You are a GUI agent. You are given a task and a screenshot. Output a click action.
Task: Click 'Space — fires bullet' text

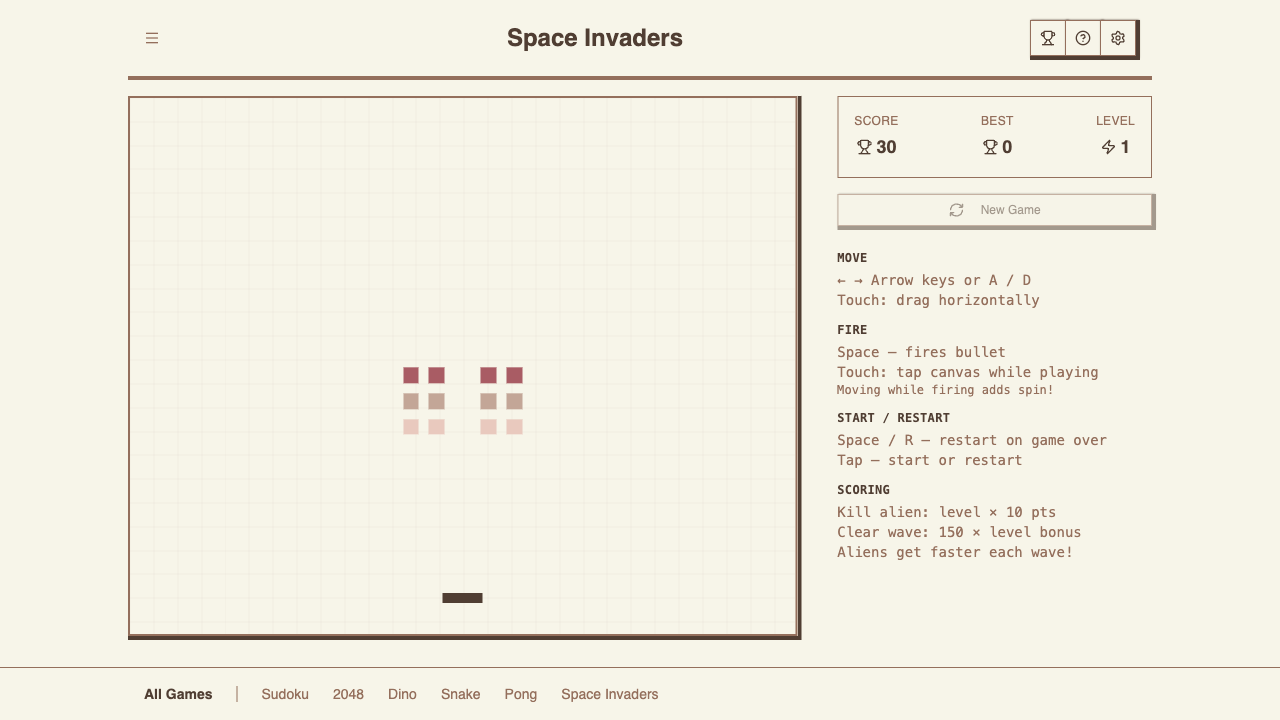(921, 352)
